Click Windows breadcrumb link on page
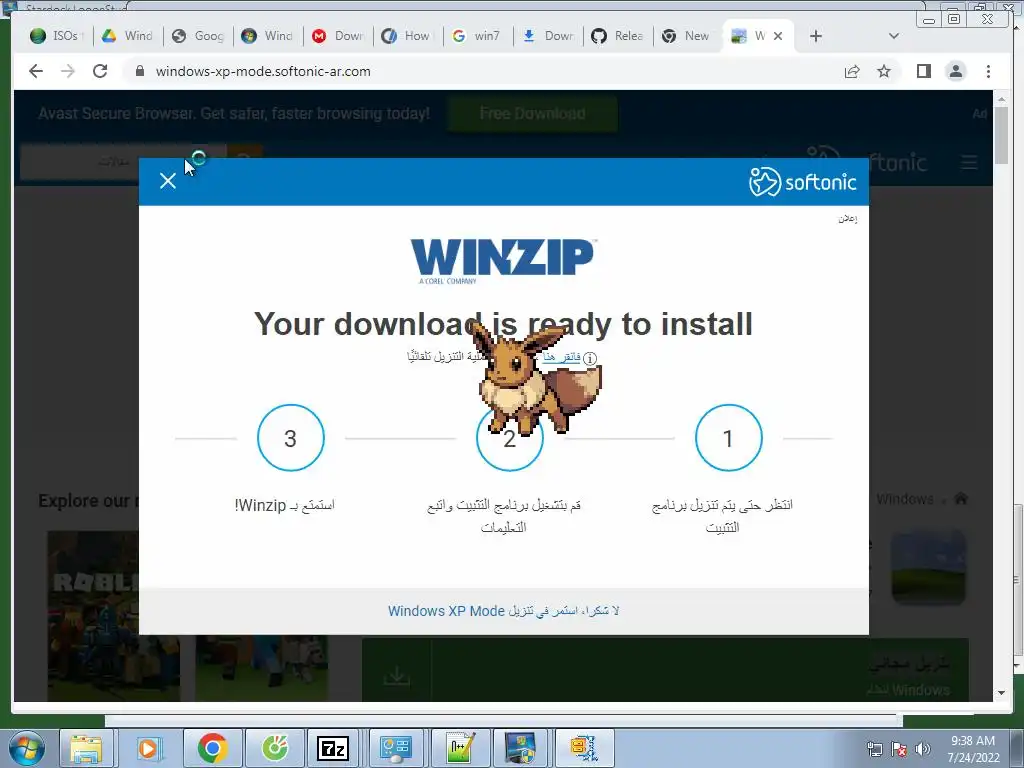 coord(904,499)
